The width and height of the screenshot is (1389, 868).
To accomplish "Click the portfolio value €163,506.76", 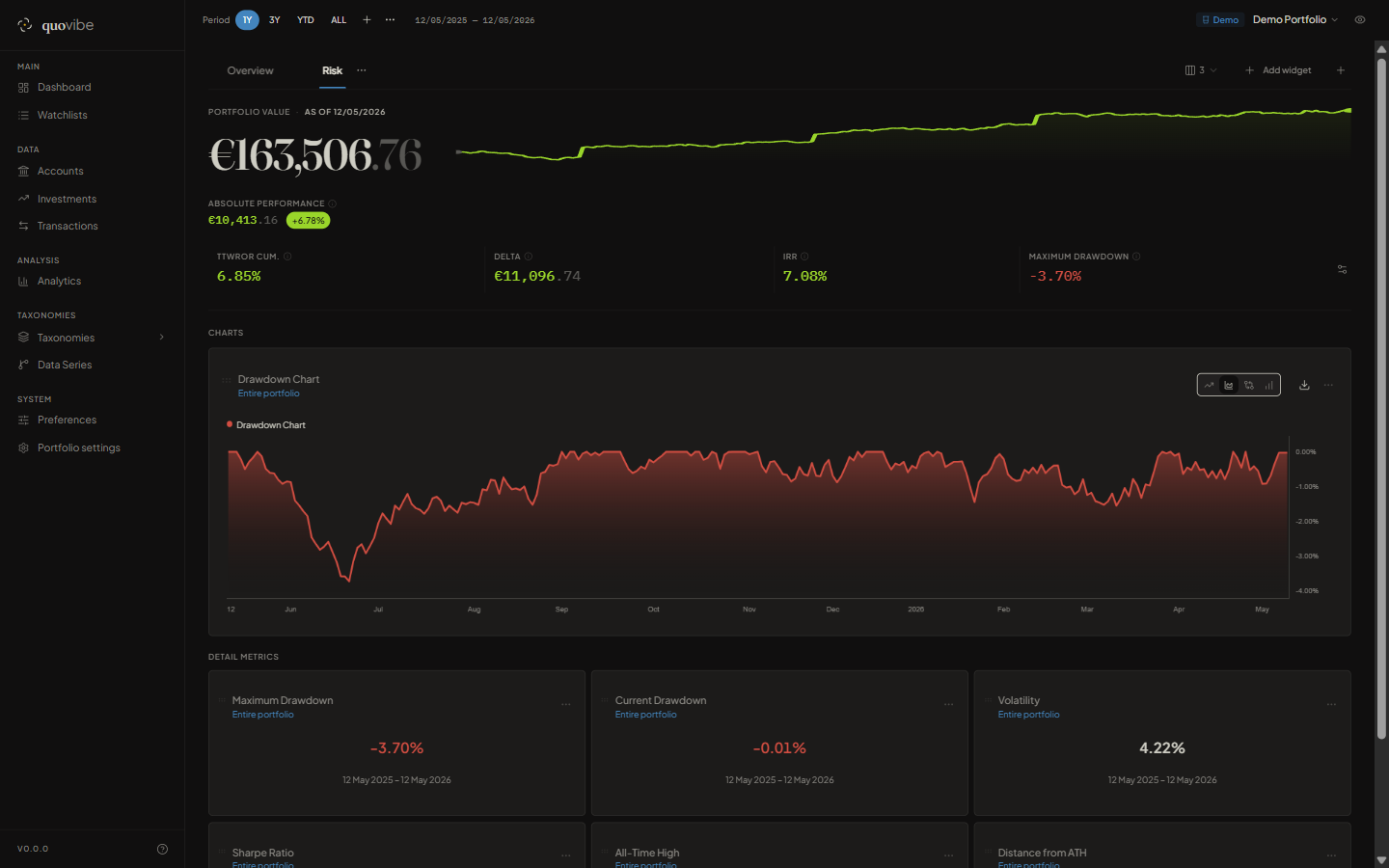I will coord(315,154).
